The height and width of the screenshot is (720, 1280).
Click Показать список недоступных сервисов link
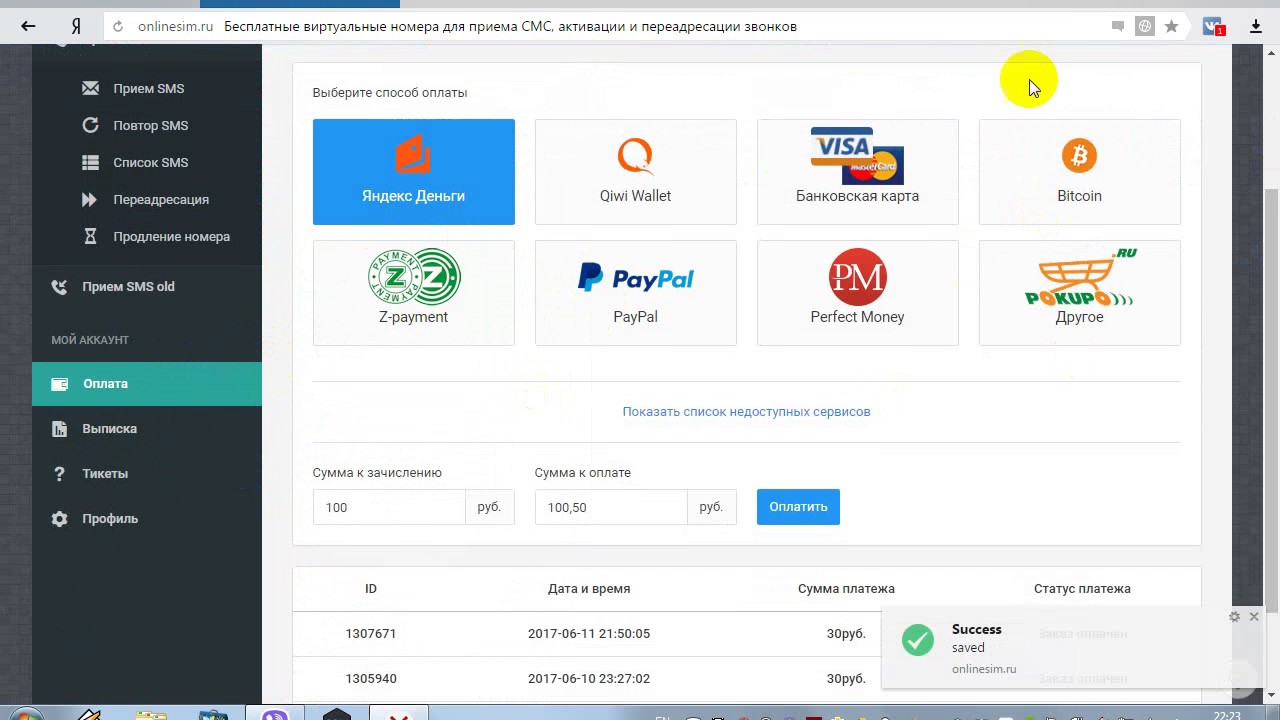click(x=746, y=411)
